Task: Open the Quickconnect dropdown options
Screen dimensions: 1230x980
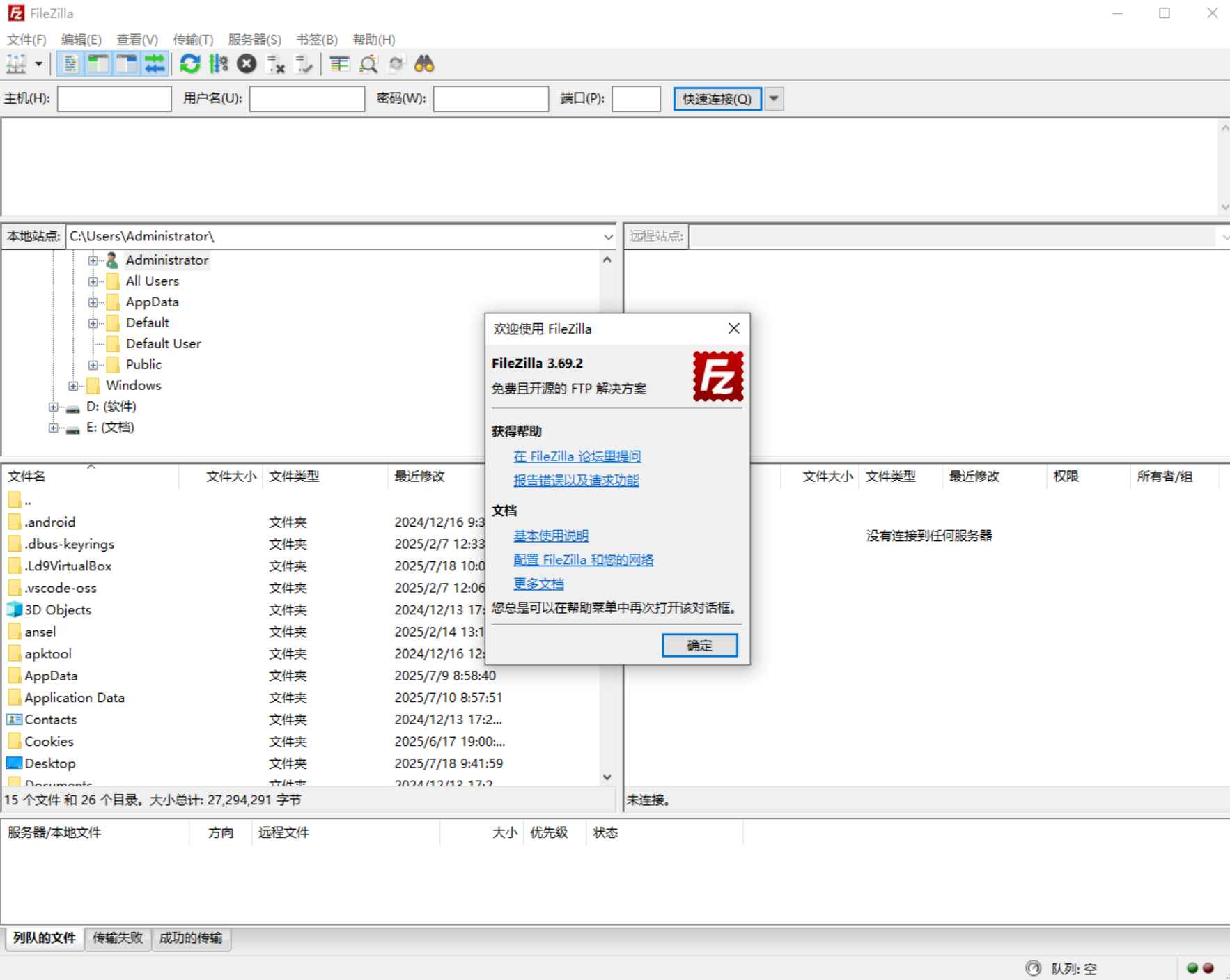Action: coord(774,99)
